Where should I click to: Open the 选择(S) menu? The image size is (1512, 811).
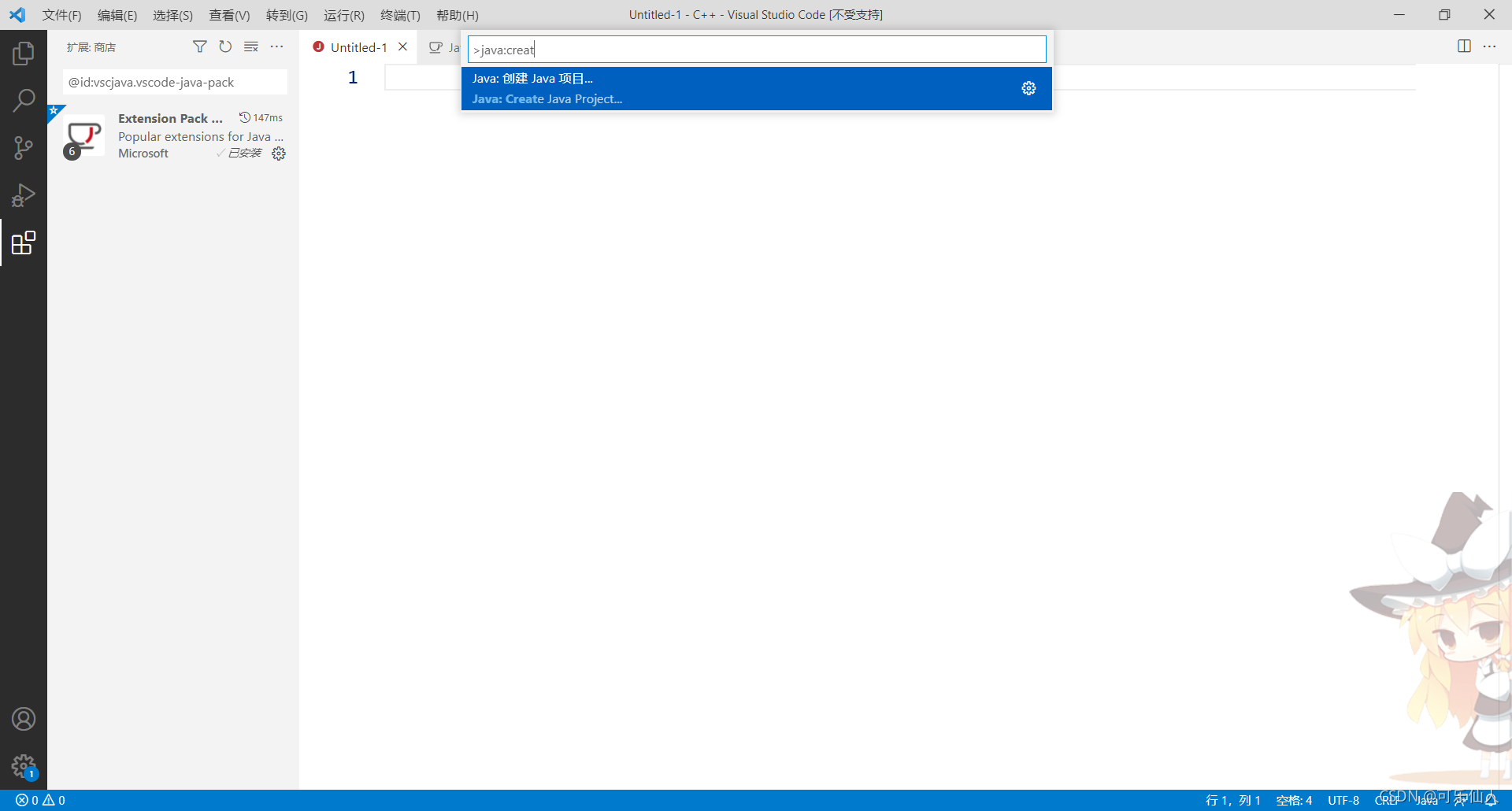click(x=172, y=15)
